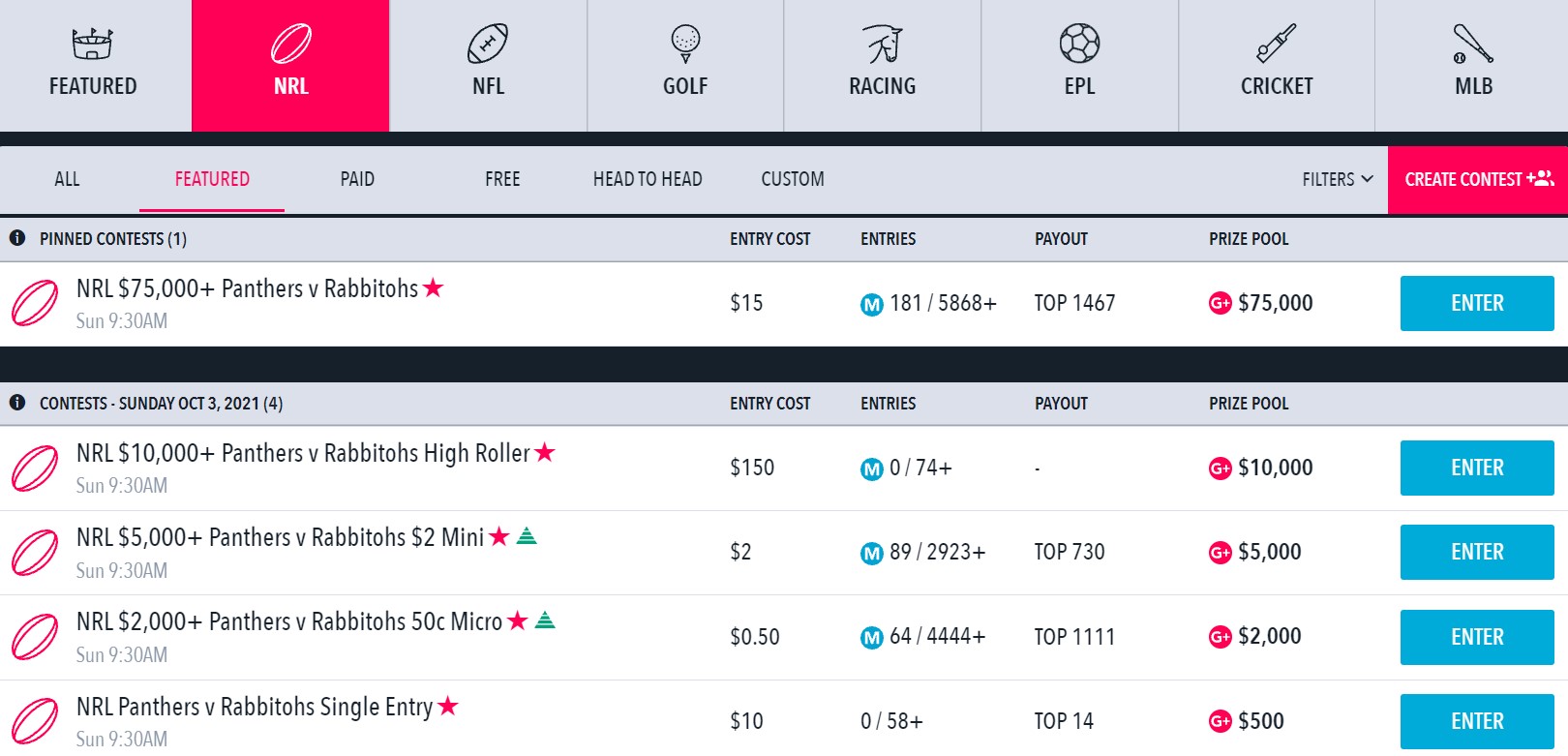Click the star icon on Single Entry contest
The width and height of the screenshot is (1568, 756).
pos(447,706)
